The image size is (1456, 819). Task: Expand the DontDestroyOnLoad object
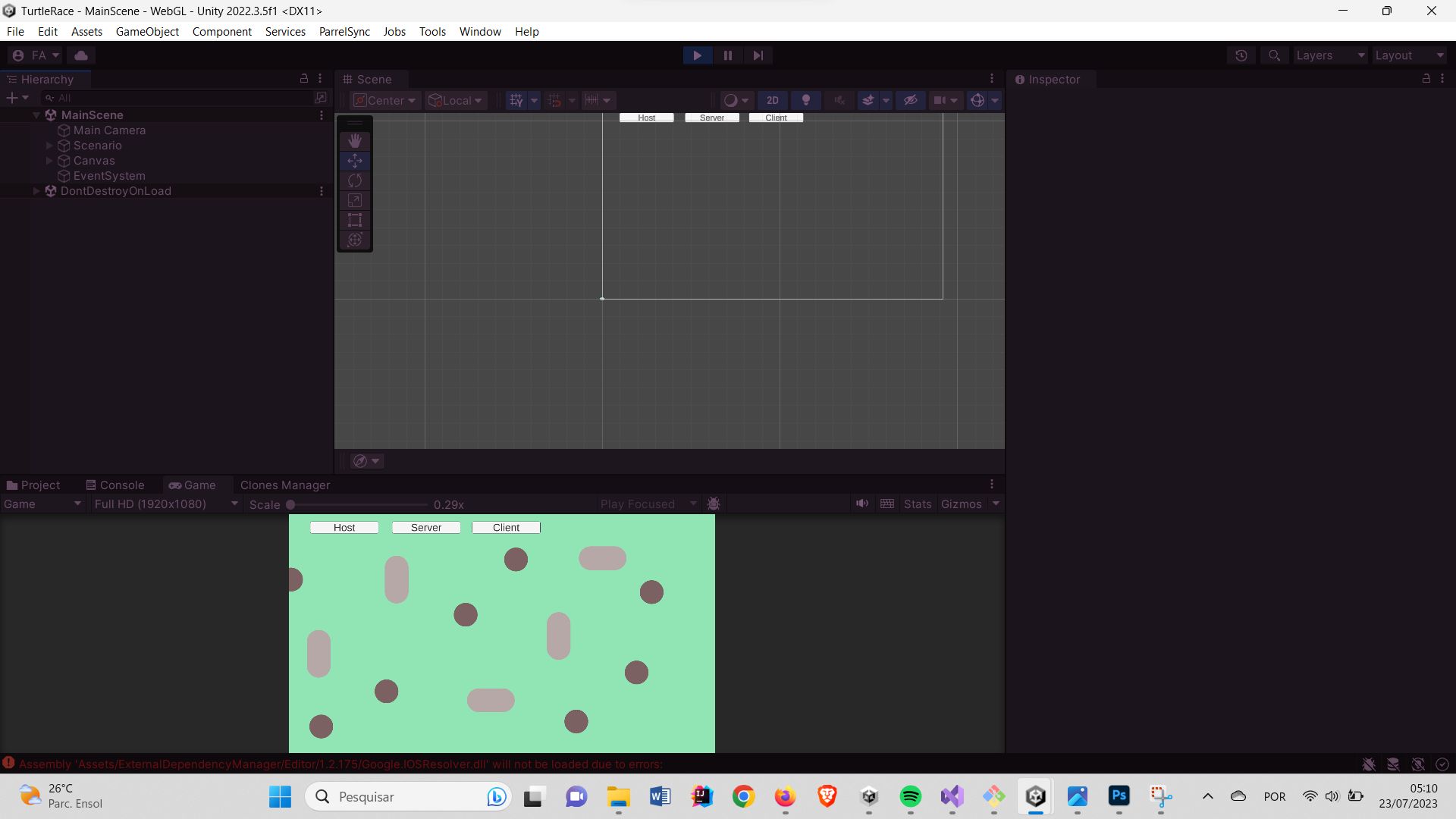(x=36, y=191)
